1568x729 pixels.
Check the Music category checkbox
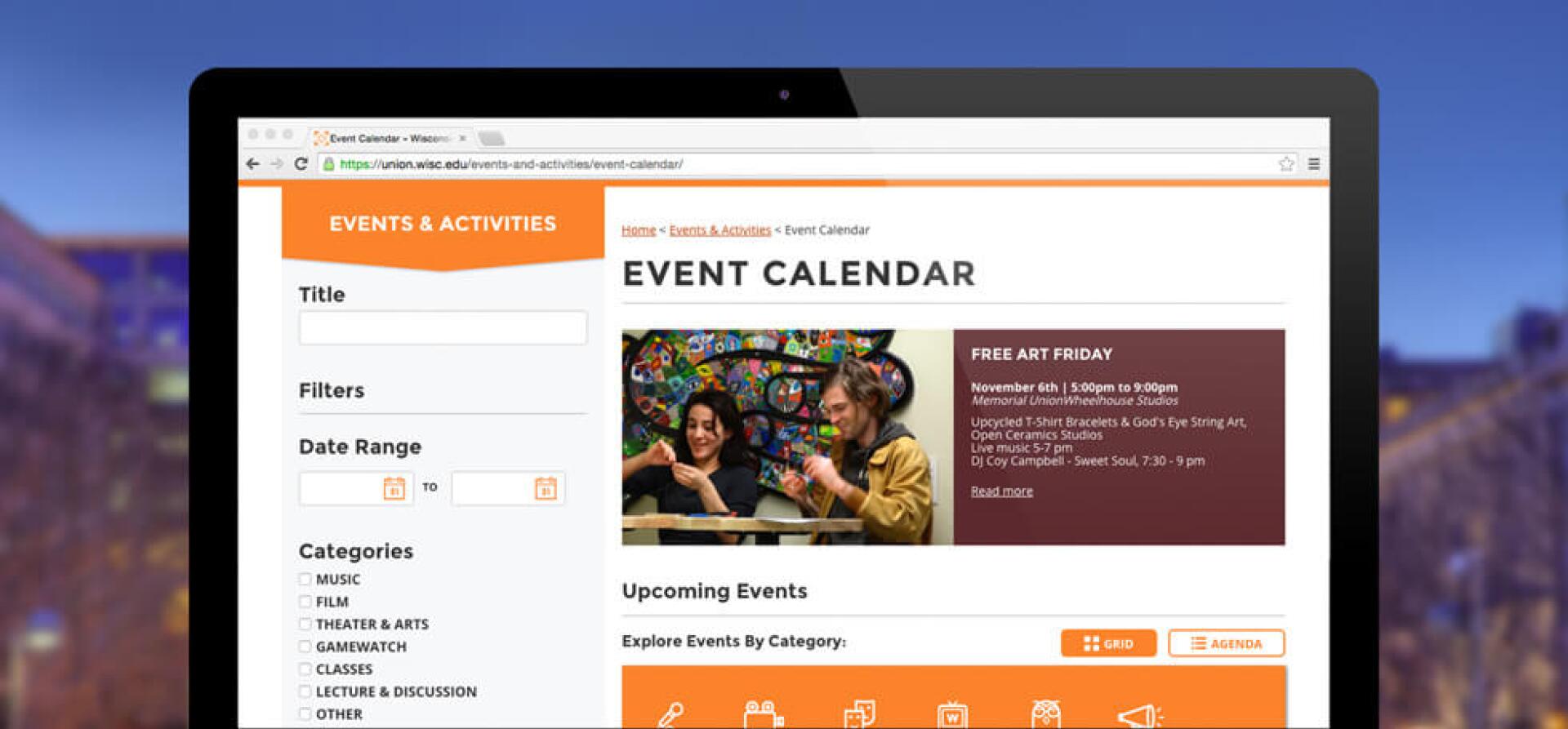[x=305, y=580]
